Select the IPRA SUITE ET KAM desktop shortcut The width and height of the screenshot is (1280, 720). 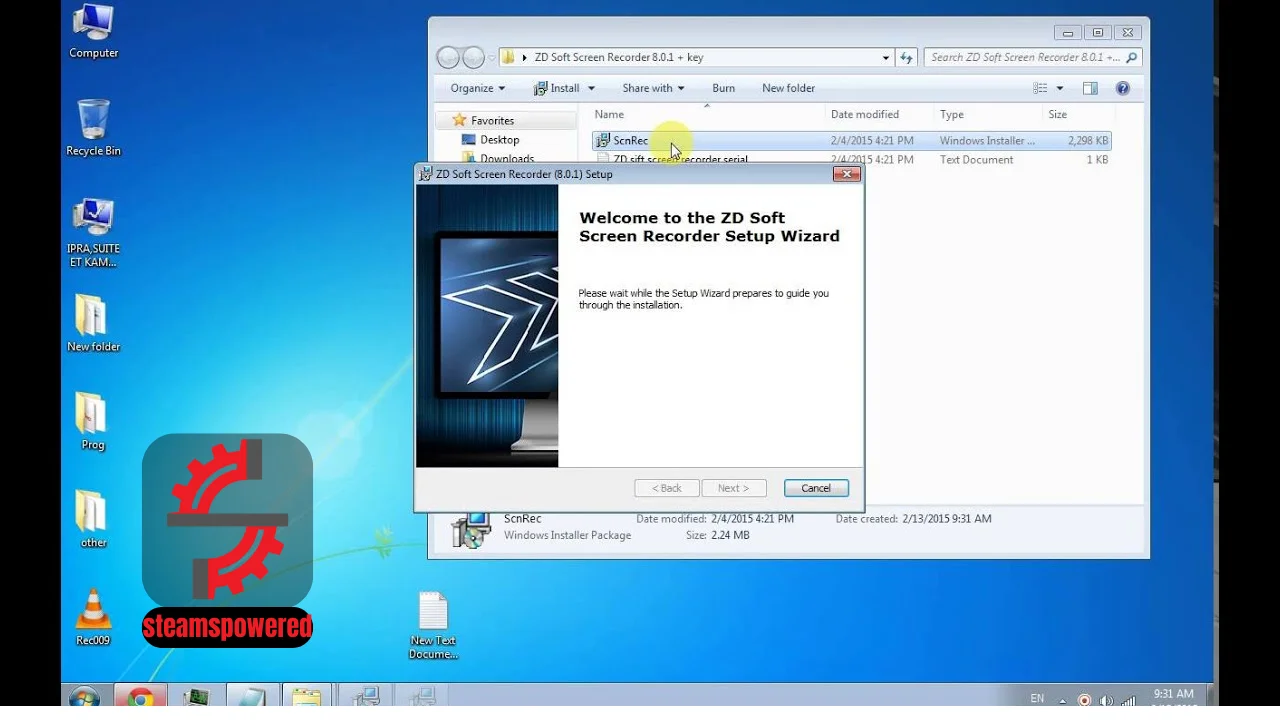(x=93, y=234)
